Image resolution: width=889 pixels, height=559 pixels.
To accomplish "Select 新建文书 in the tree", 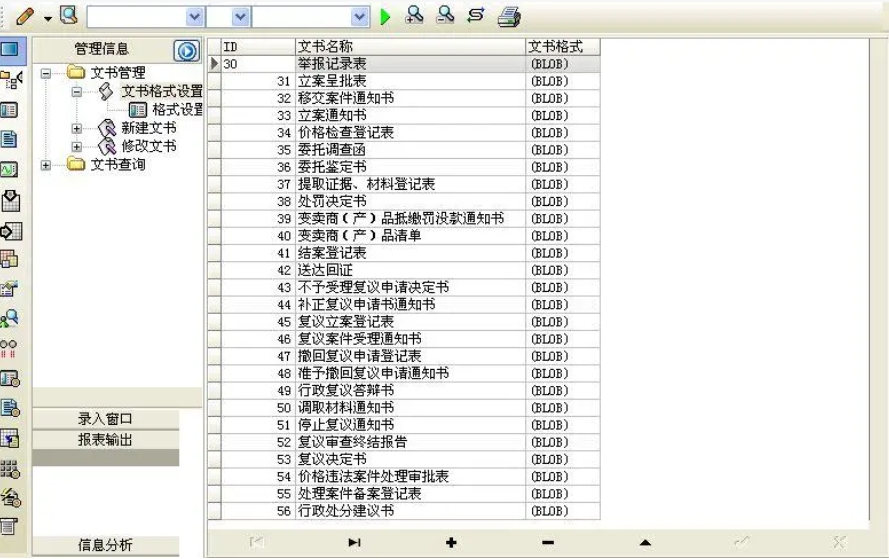I will click(149, 128).
